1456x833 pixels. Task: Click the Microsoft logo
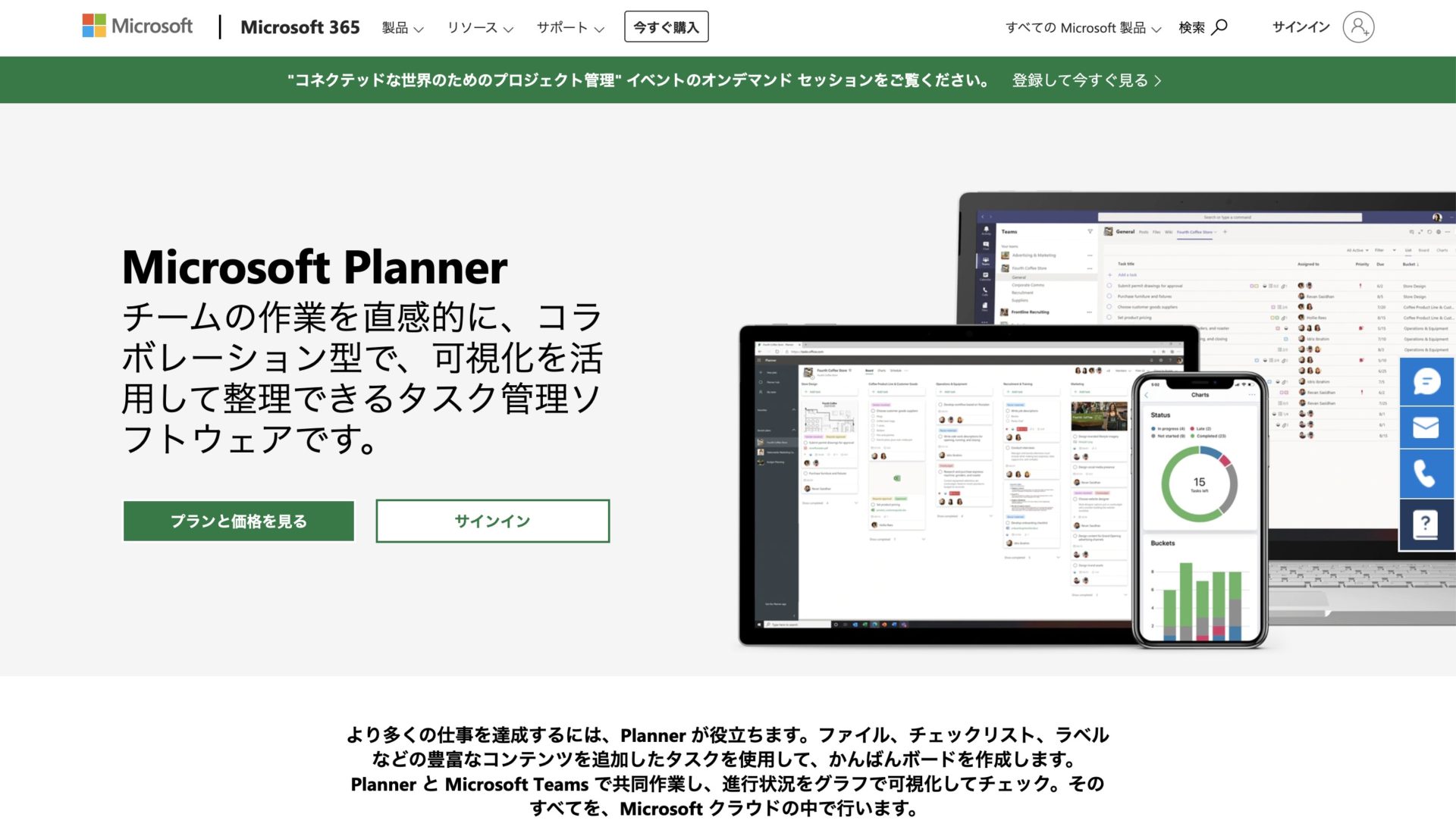pyautogui.click(x=137, y=25)
